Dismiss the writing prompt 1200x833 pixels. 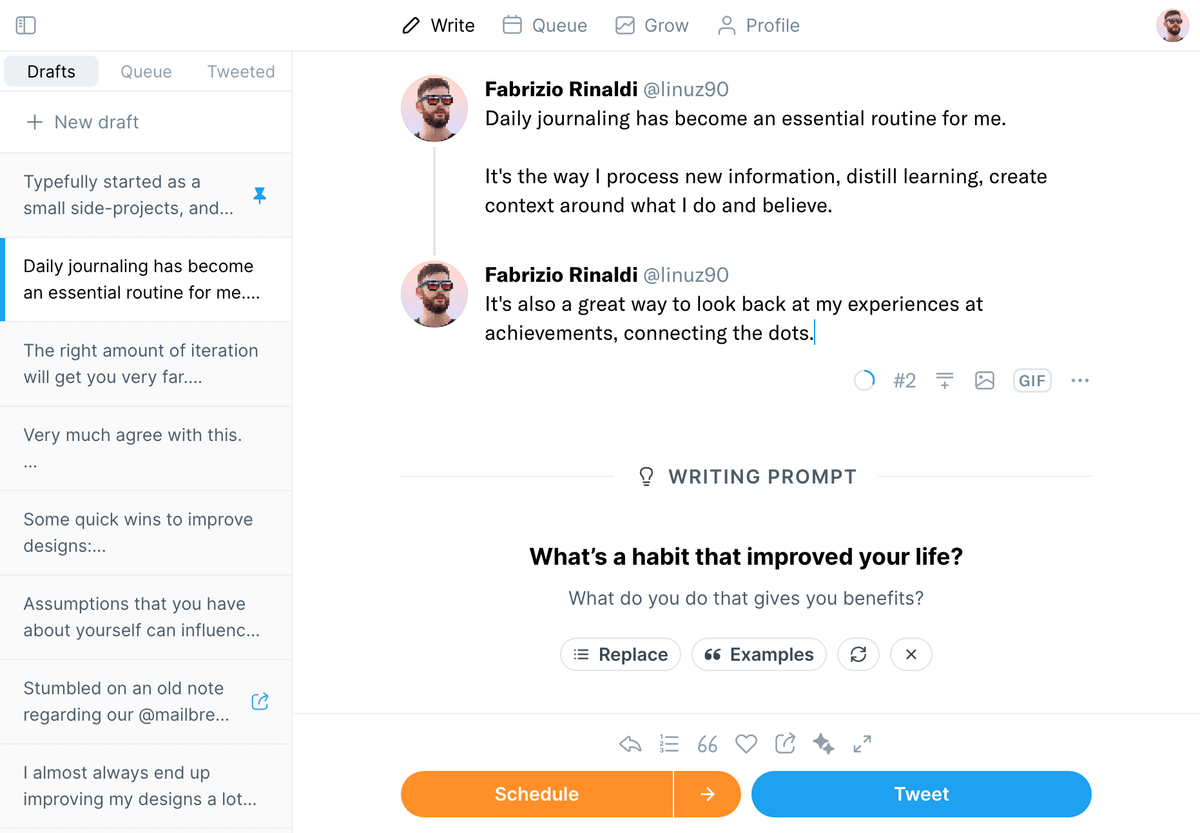pyautogui.click(x=911, y=654)
